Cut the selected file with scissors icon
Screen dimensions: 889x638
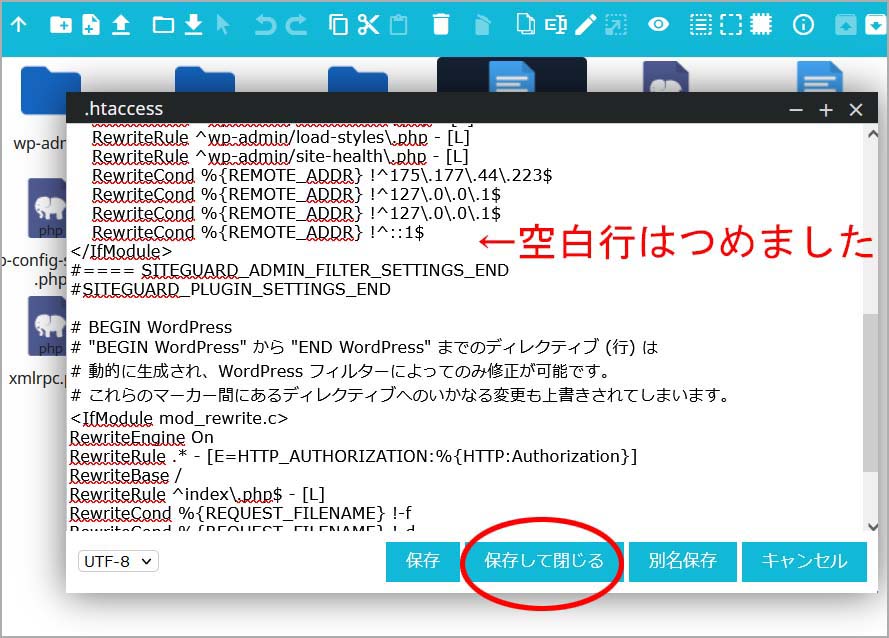point(369,24)
